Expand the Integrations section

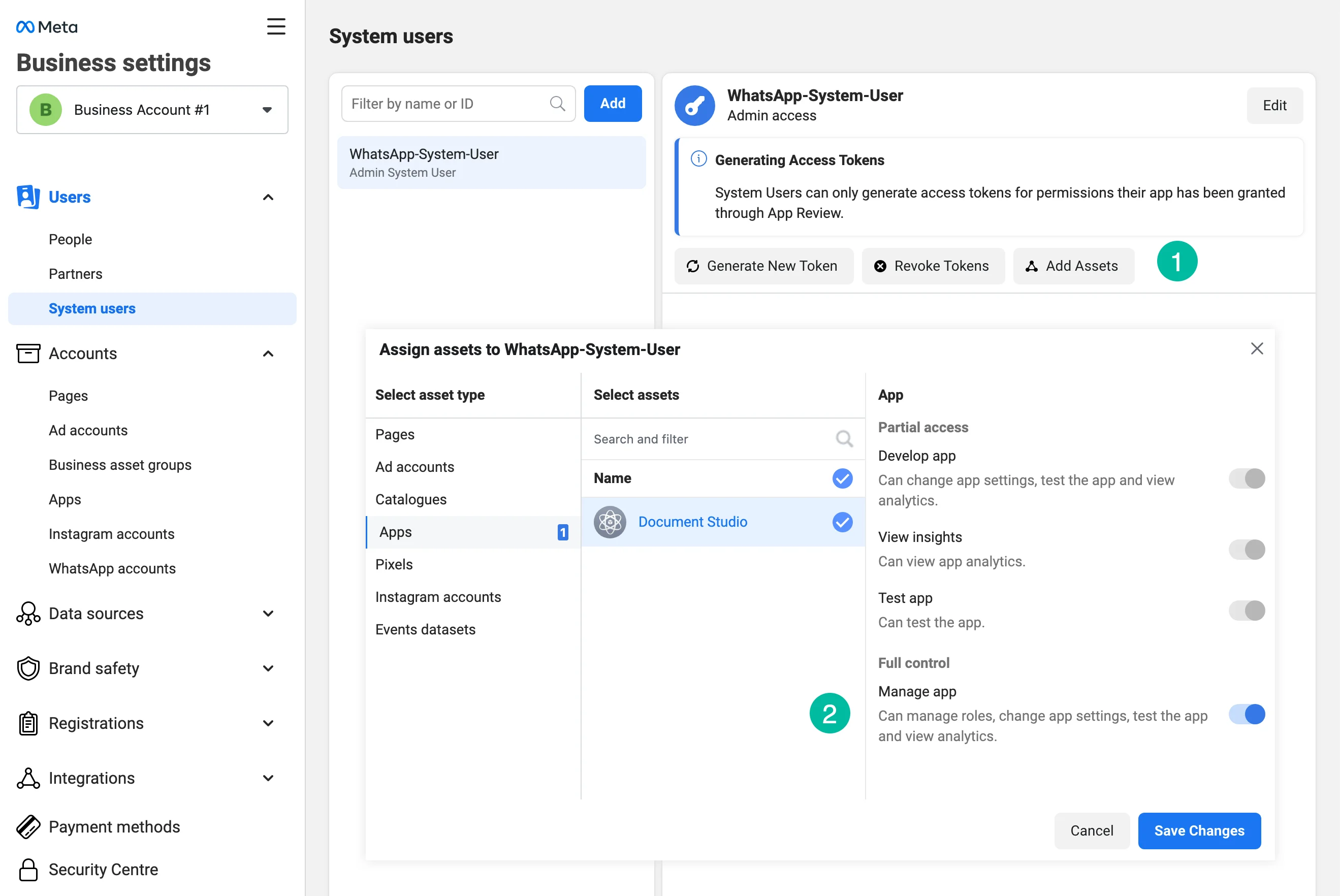click(268, 778)
